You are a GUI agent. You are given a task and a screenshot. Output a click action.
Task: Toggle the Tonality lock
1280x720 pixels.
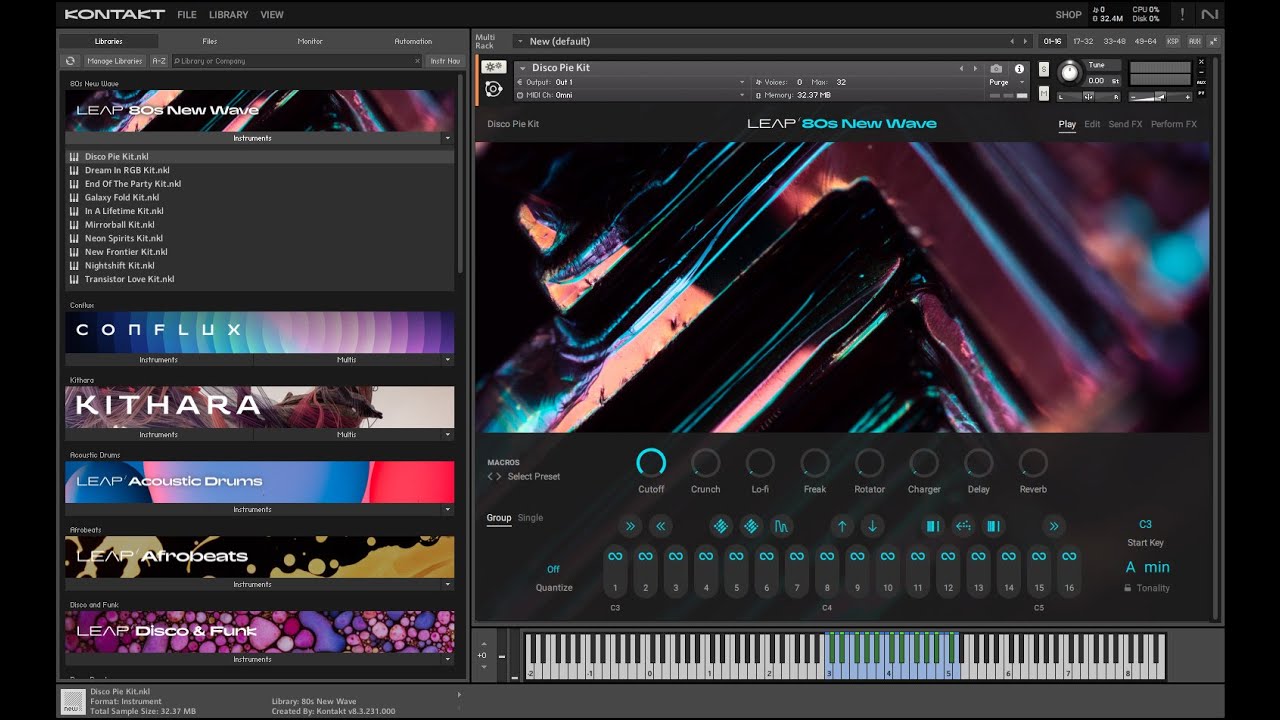point(1128,588)
